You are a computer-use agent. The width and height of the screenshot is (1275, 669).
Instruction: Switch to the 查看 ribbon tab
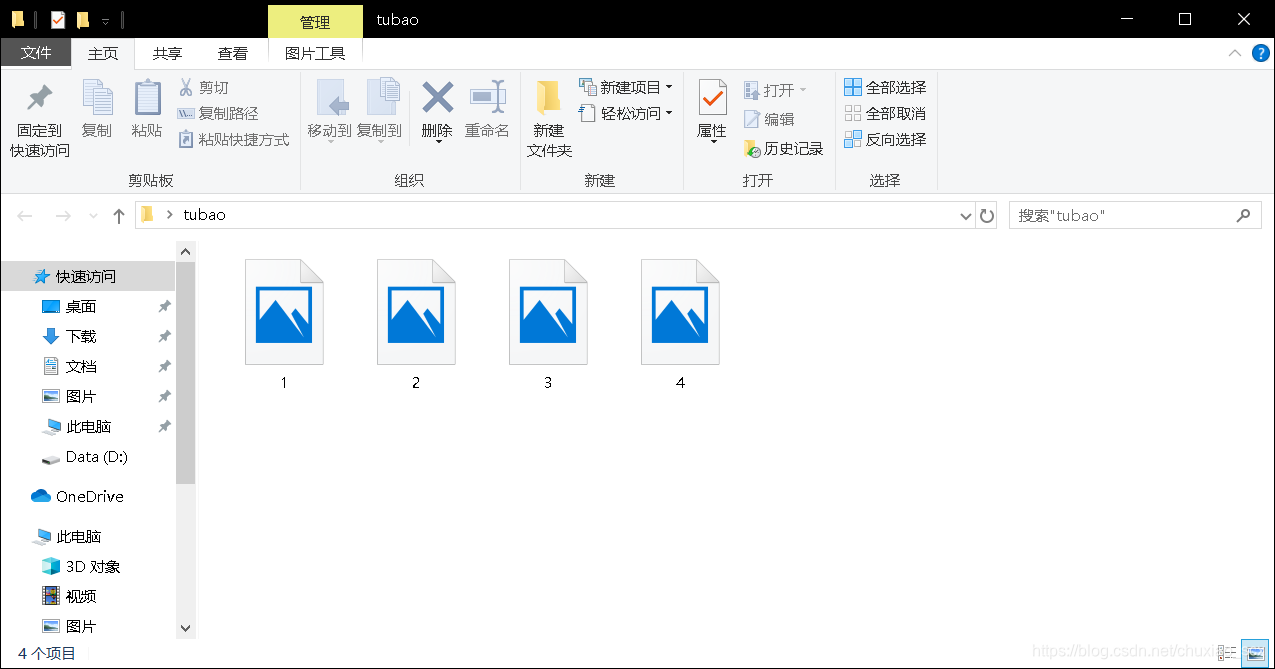232,52
